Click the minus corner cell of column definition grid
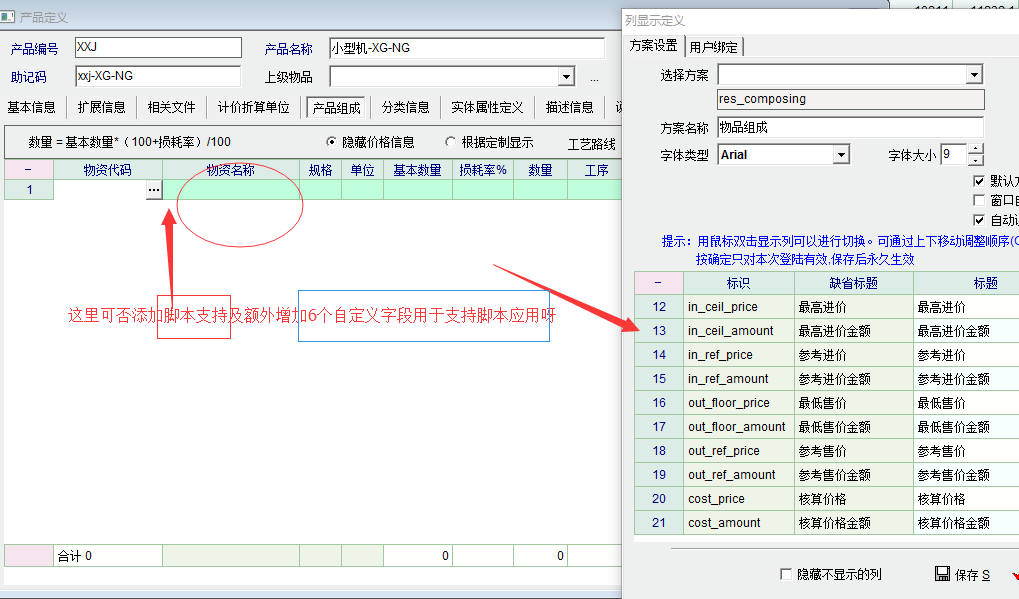Screen dimensions: 1019x599 pyautogui.click(x=658, y=283)
